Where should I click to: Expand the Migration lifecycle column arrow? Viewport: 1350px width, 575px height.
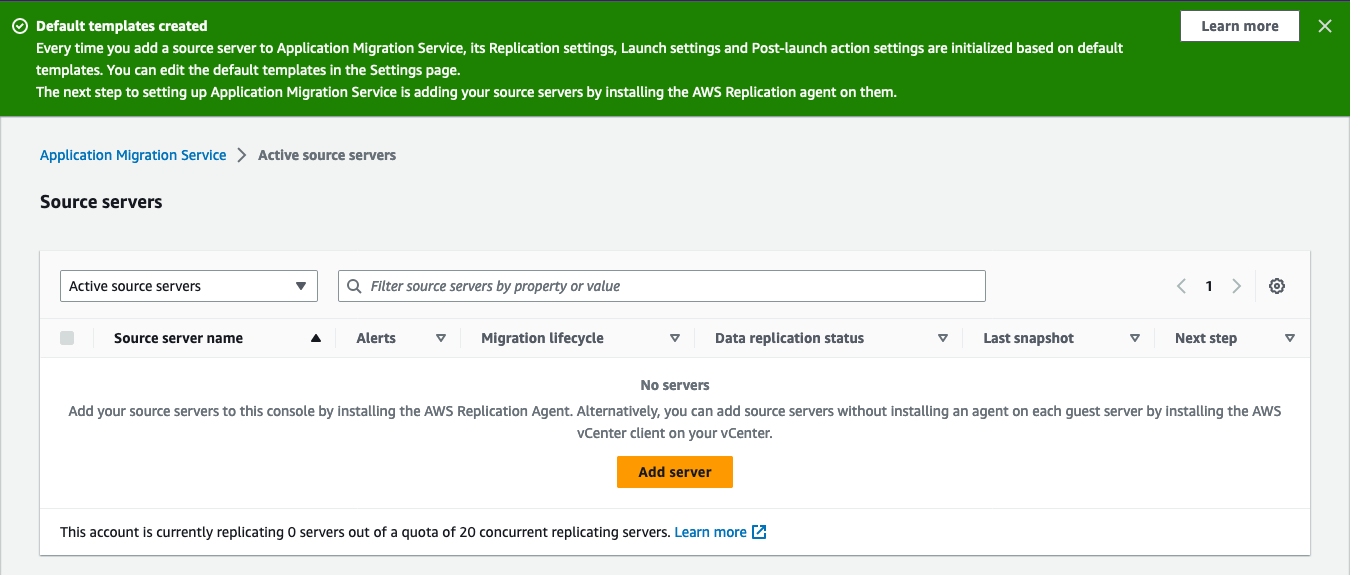pyautogui.click(x=675, y=338)
